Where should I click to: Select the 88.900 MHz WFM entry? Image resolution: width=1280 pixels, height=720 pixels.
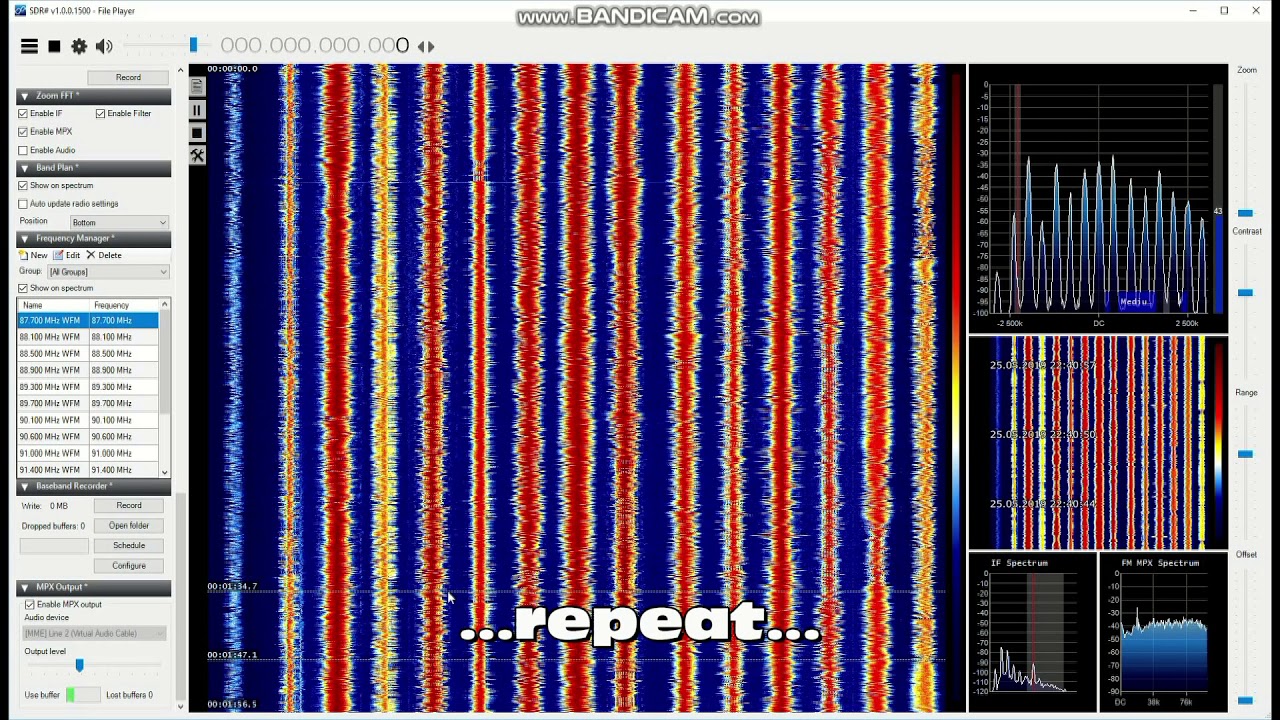click(88, 370)
